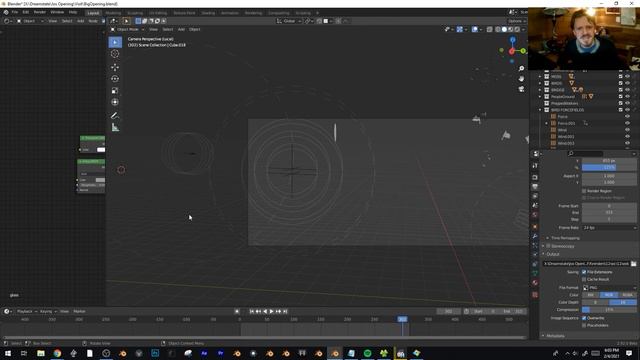Open the File menu
The image size is (640, 360).
tap(15, 12)
